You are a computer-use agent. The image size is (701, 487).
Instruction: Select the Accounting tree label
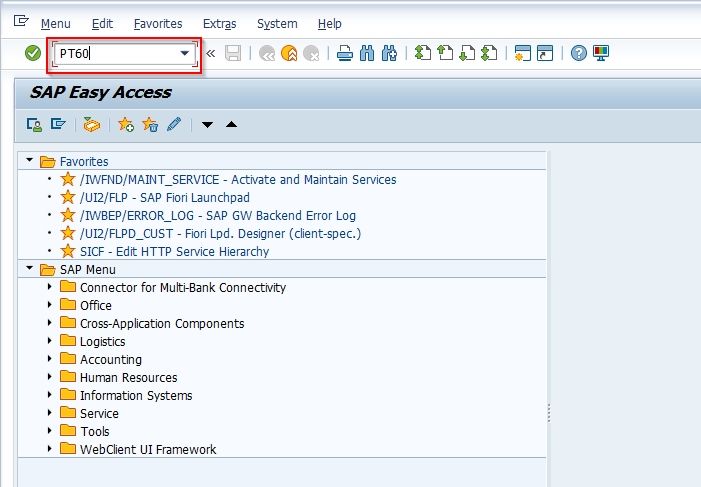coord(110,360)
